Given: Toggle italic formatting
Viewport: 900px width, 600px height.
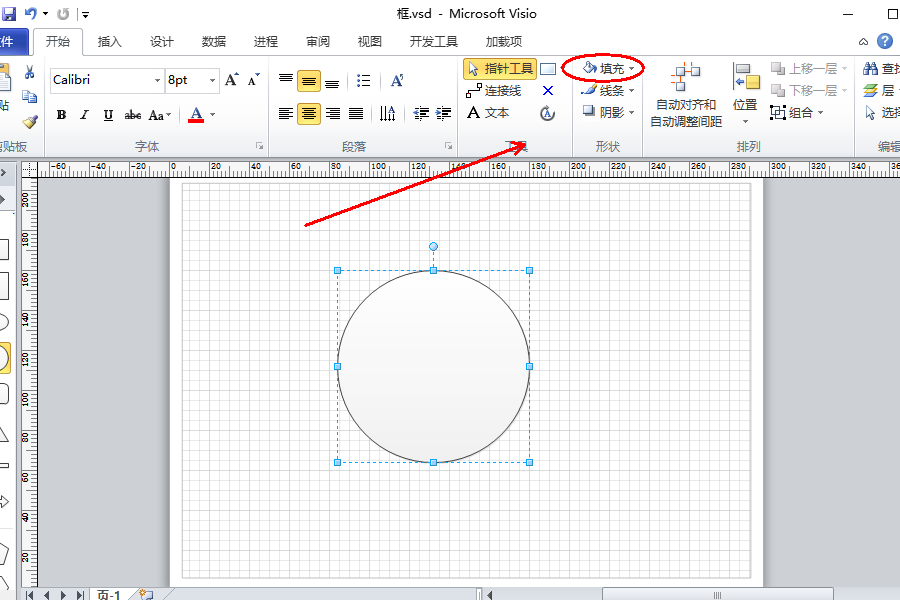Looking at the screenshot, I should click(82, 115).
